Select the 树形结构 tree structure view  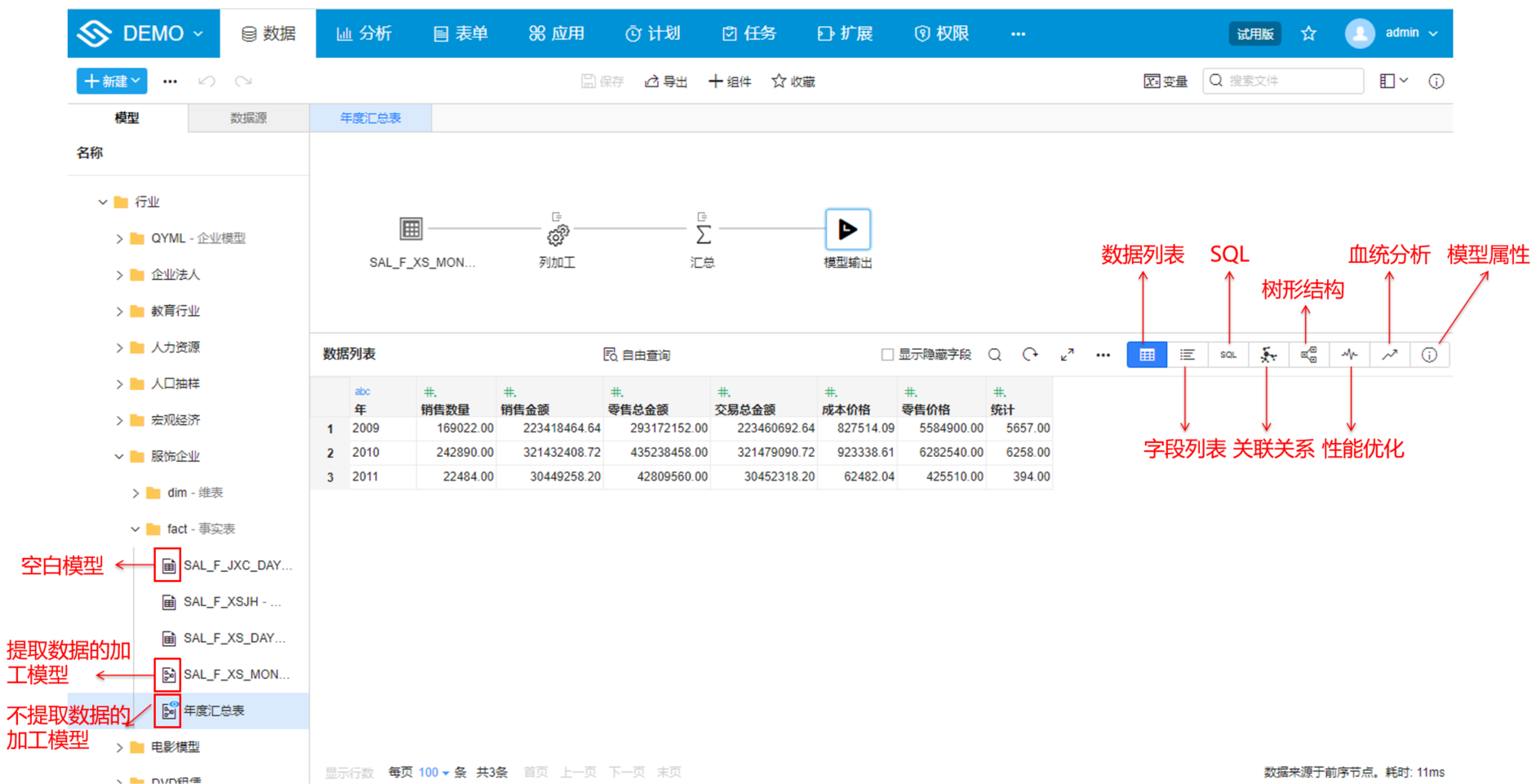1308,354
